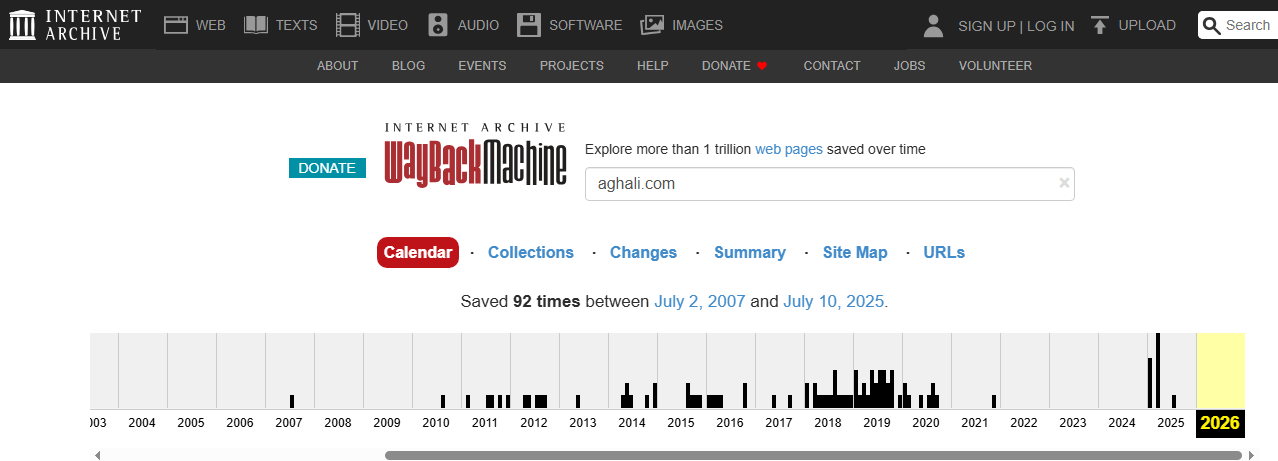Select year 2025 on the timeline

[1171, 422]
